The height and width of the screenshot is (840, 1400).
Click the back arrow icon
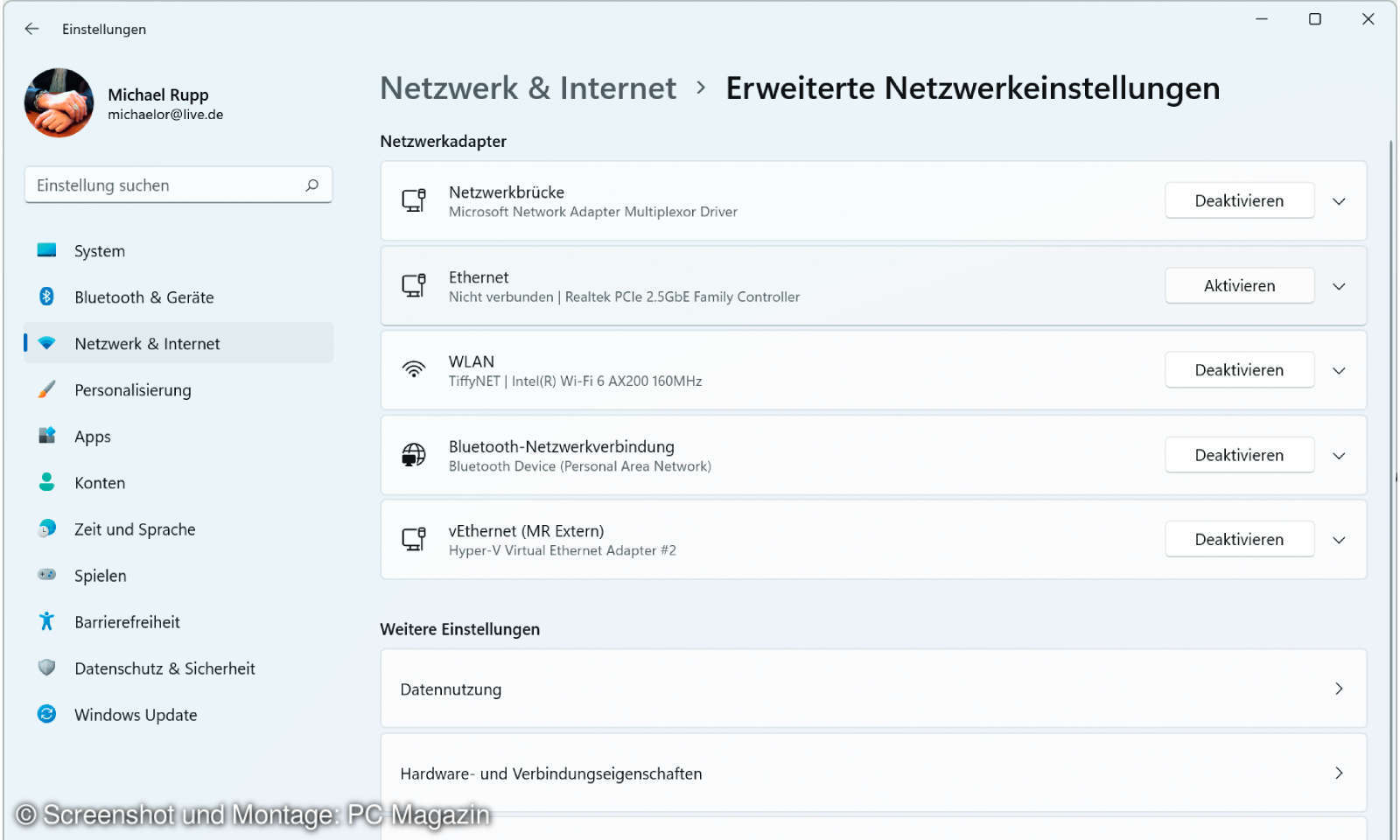[x=31, y=29]
